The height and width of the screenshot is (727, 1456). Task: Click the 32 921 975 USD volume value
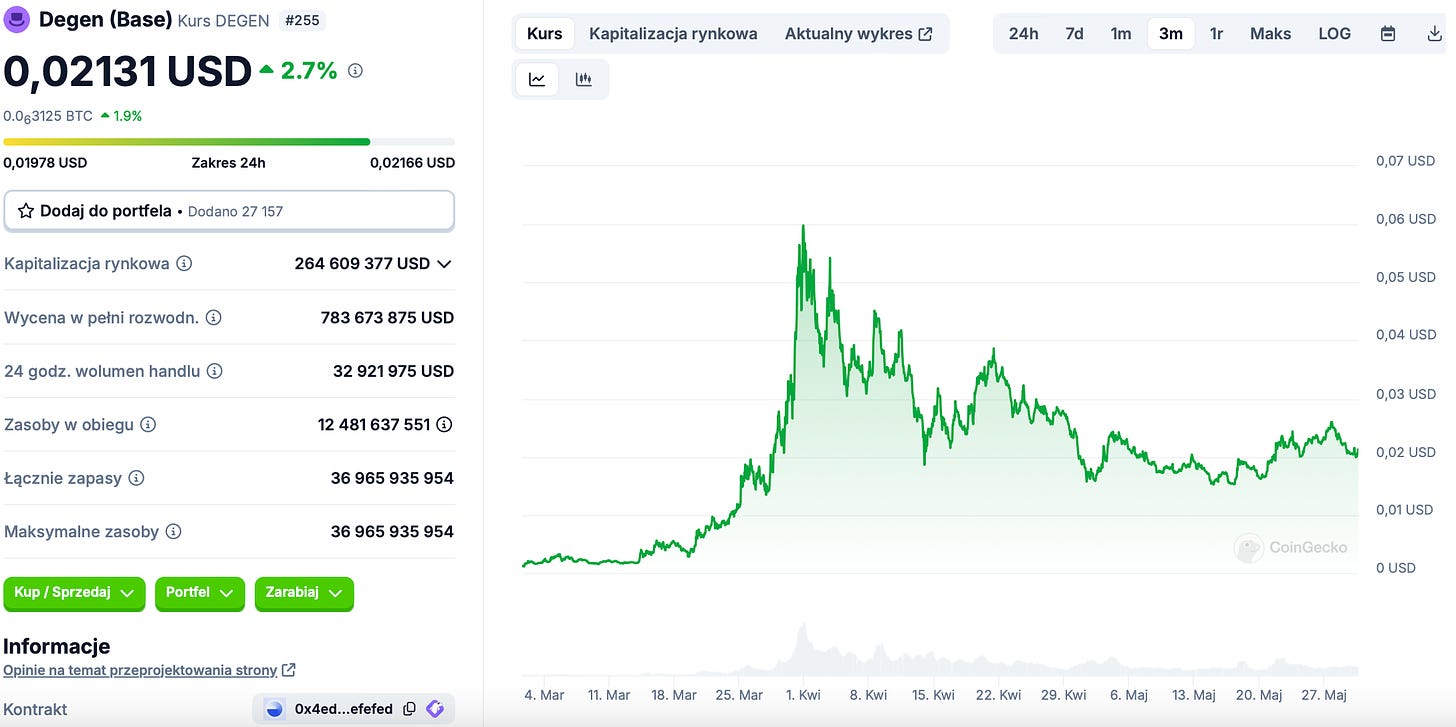pos(393,371)
